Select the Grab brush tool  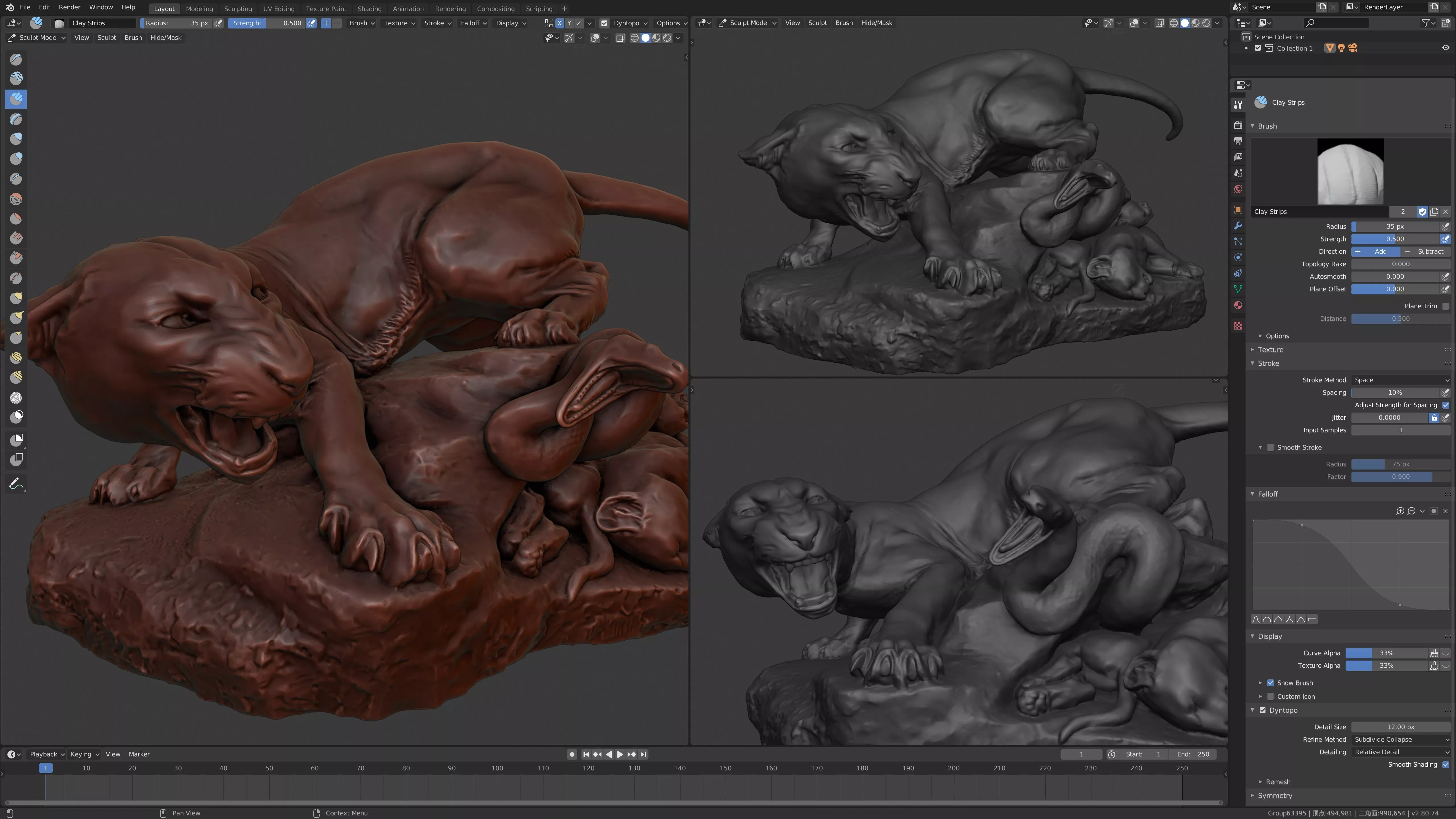(x=16, y=298)
